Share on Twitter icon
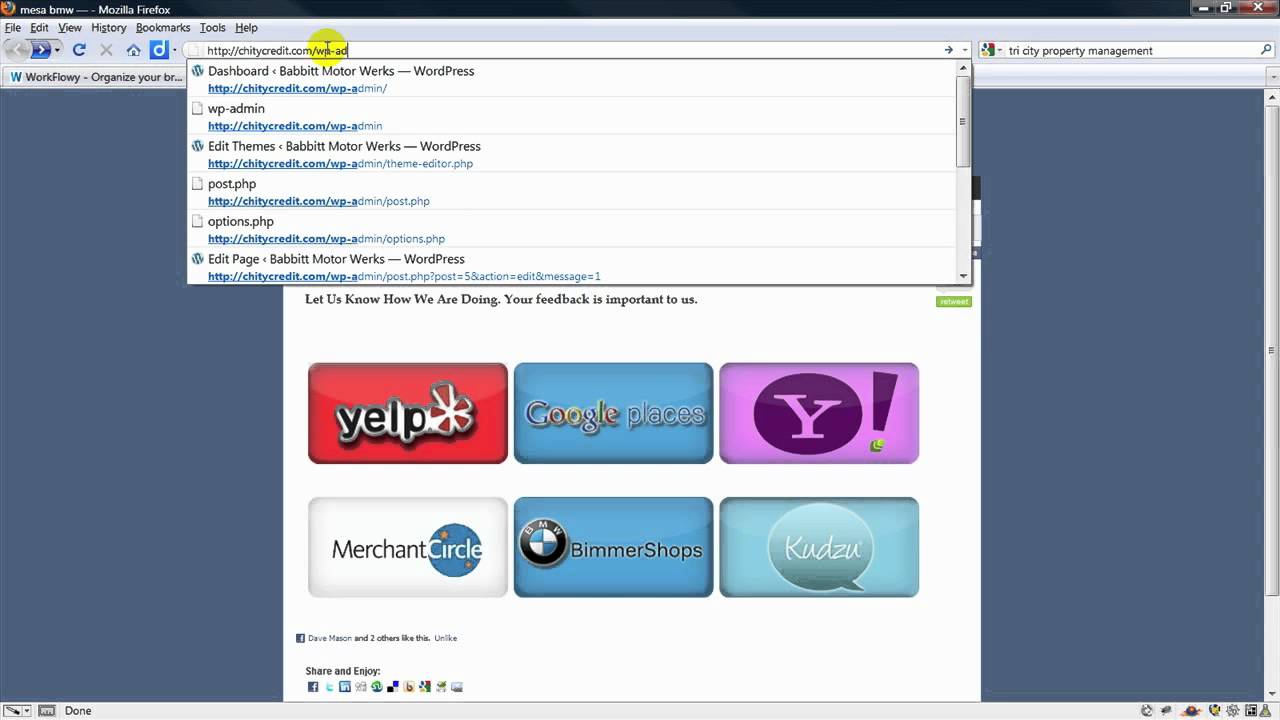 coord(329,687)
